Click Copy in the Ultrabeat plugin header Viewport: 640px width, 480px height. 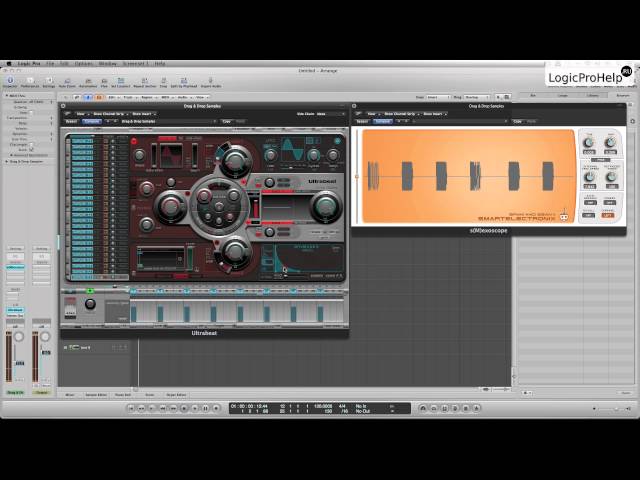coord(227,121)
